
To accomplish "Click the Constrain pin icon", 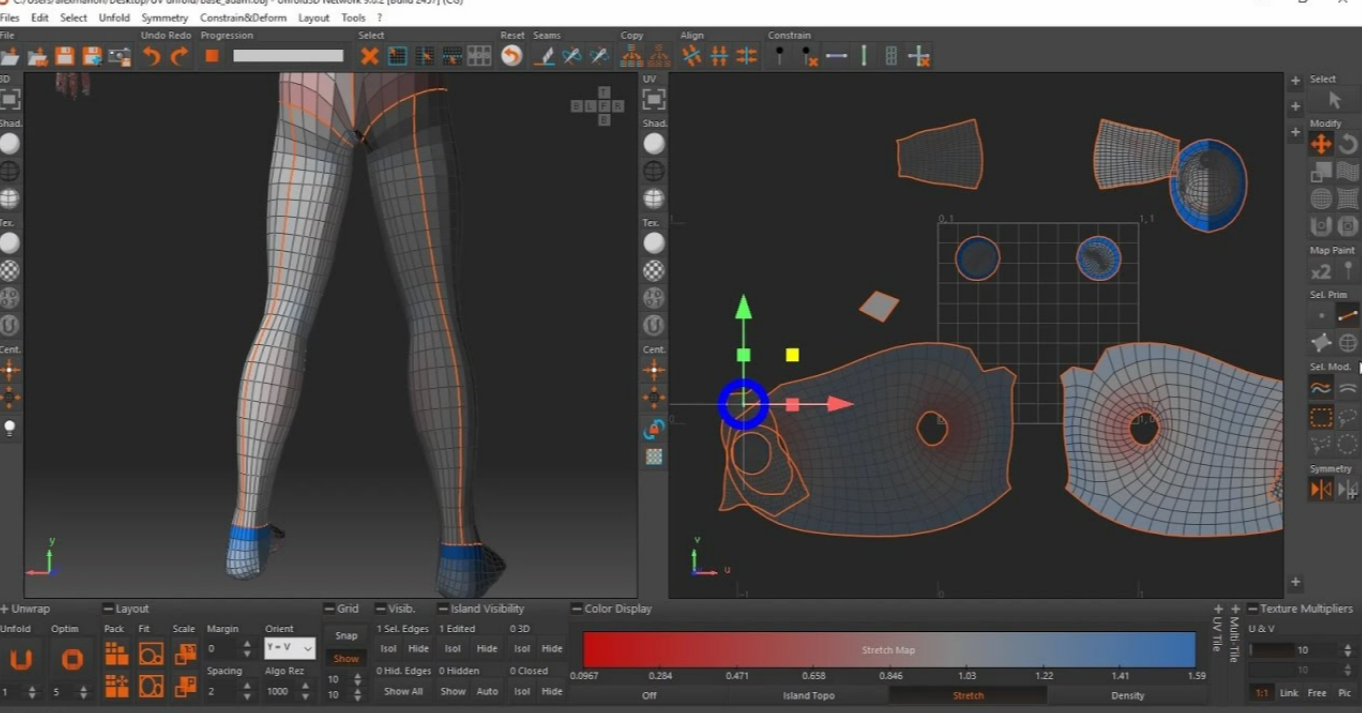I will (779, 56).
